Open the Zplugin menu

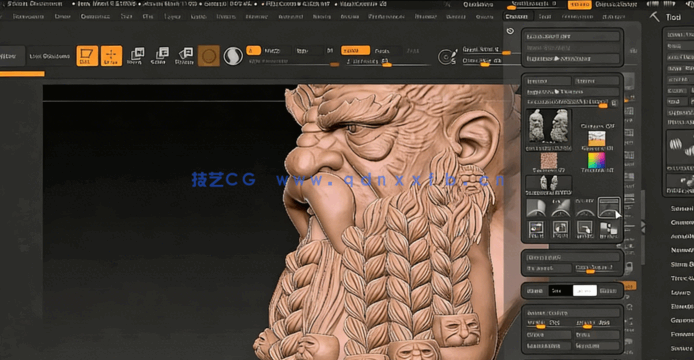pyautogui.click(x=614, y=16)
